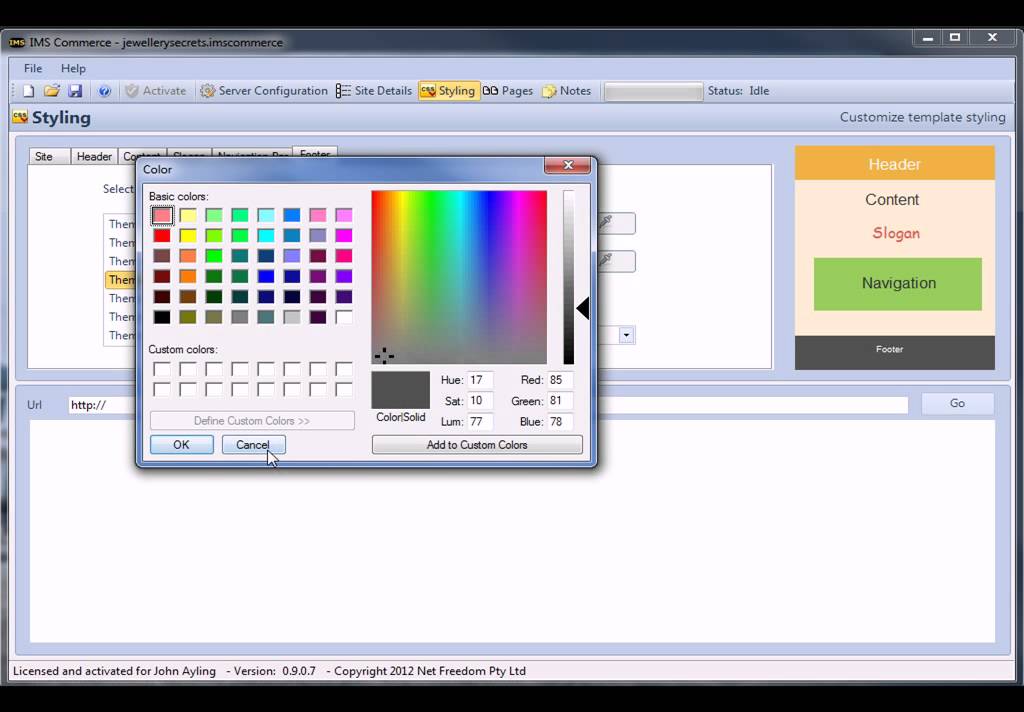The height and width of the screenshot is (712, 1024).
Task: Click the Blue value field
Action: pos(560,422)
